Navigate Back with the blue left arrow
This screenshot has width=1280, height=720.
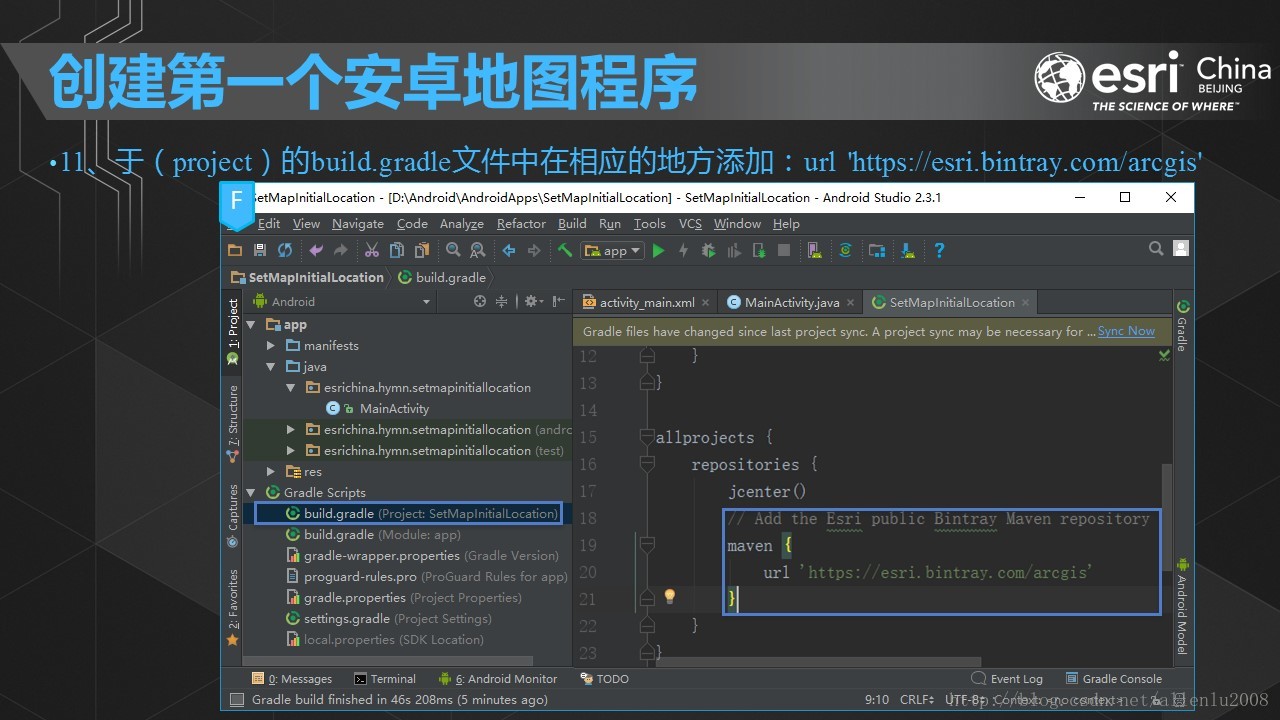click(x=509, y=250)
